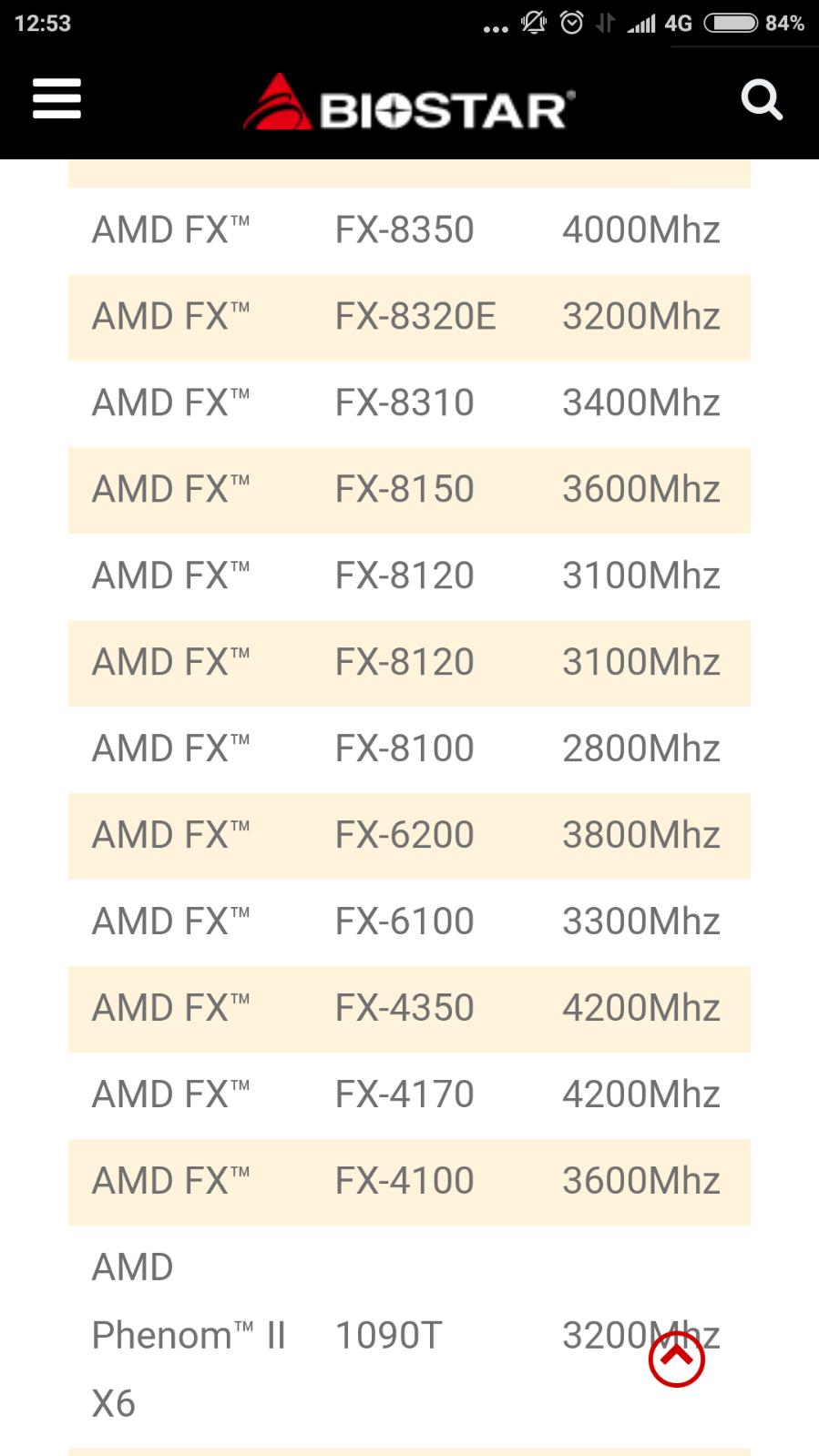Tap the search magnifier icon
819x1456 pixels.
click(762, 99)
